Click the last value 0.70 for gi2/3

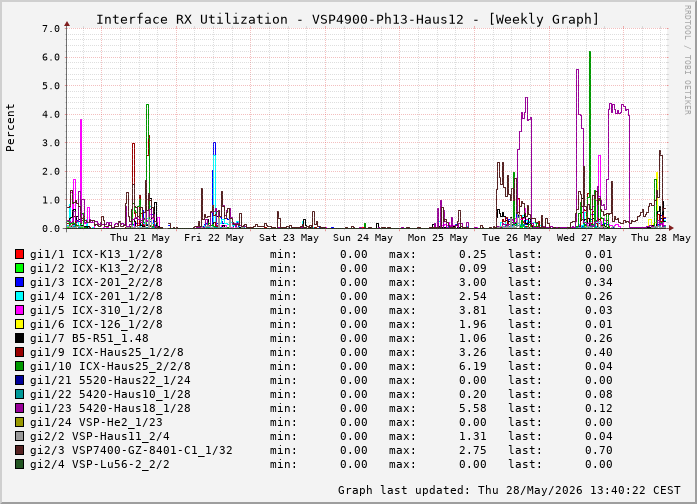(598, 450)
